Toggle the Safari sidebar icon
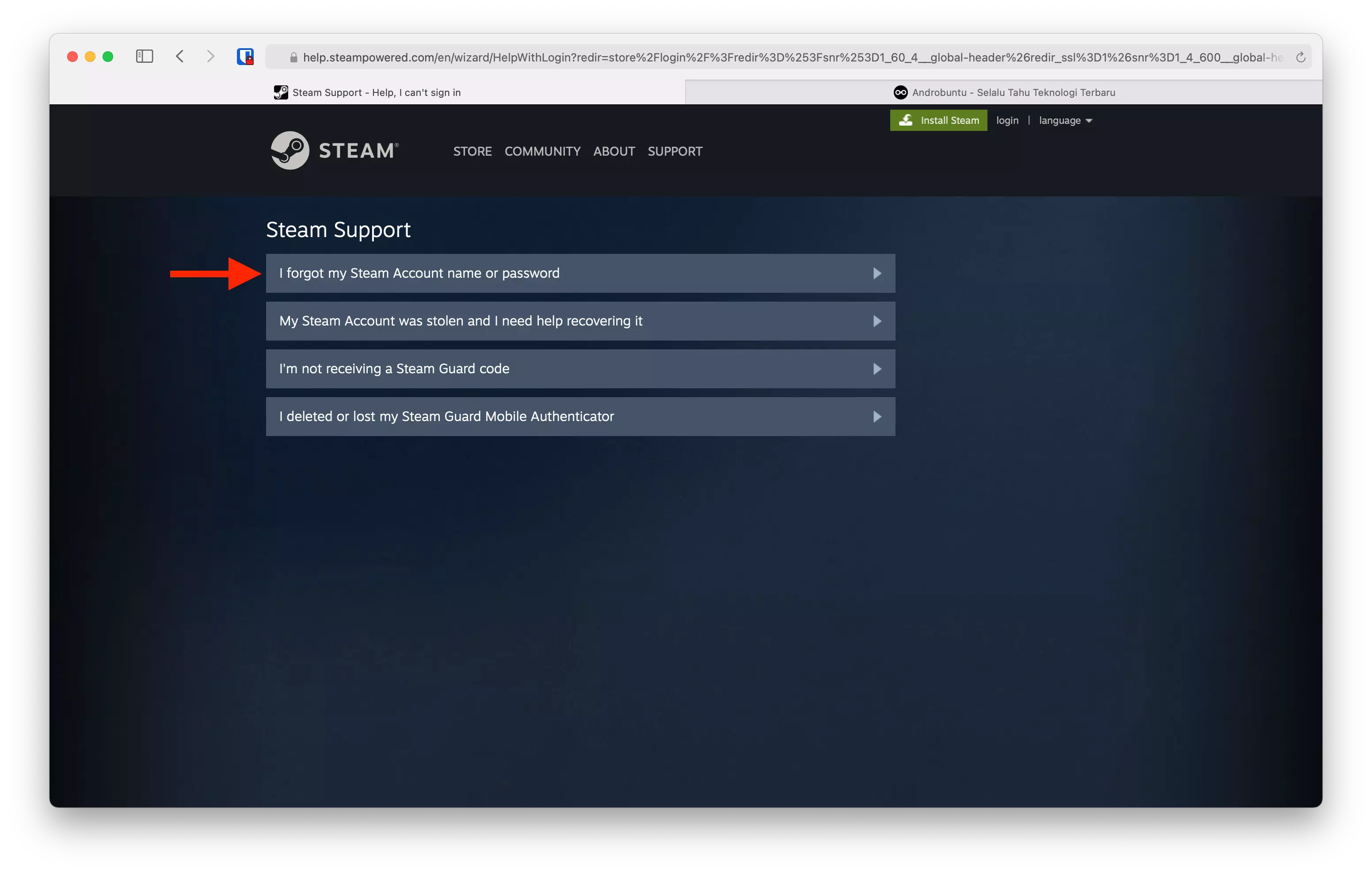The height and width of the screenshot is (873, 1372). coord(144,57)
